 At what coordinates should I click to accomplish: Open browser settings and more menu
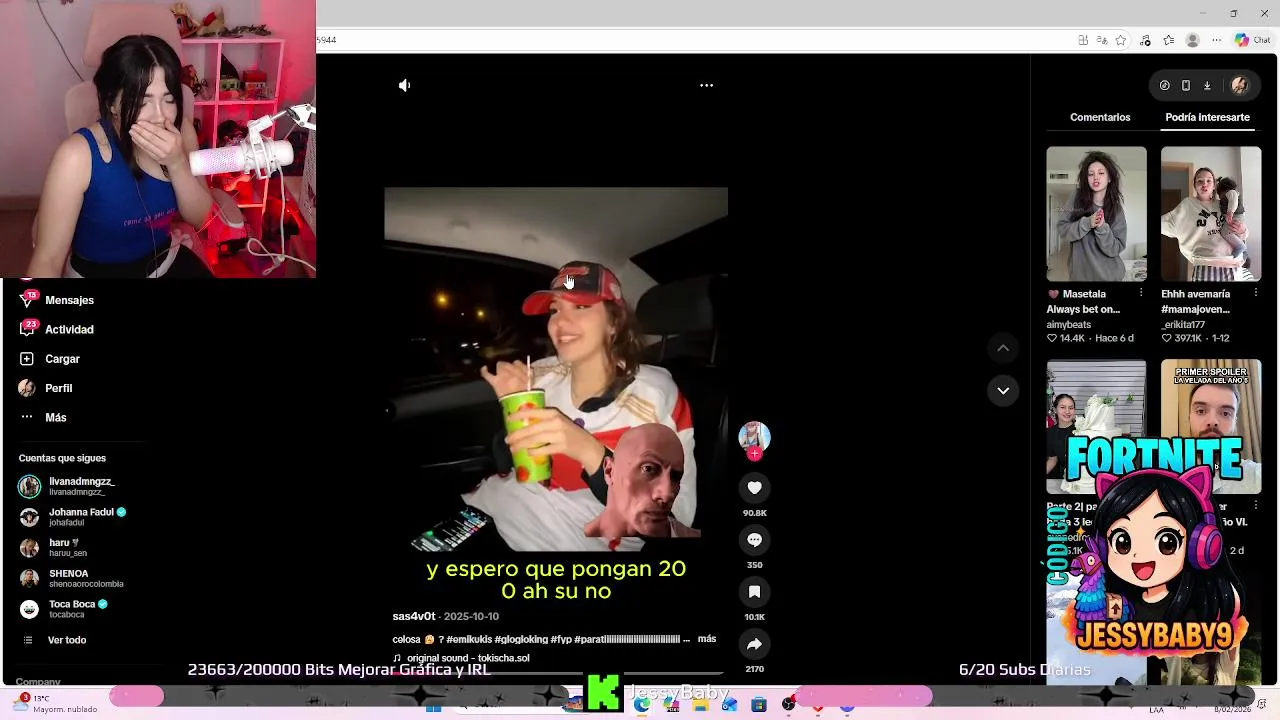(x=1216, y=40)
